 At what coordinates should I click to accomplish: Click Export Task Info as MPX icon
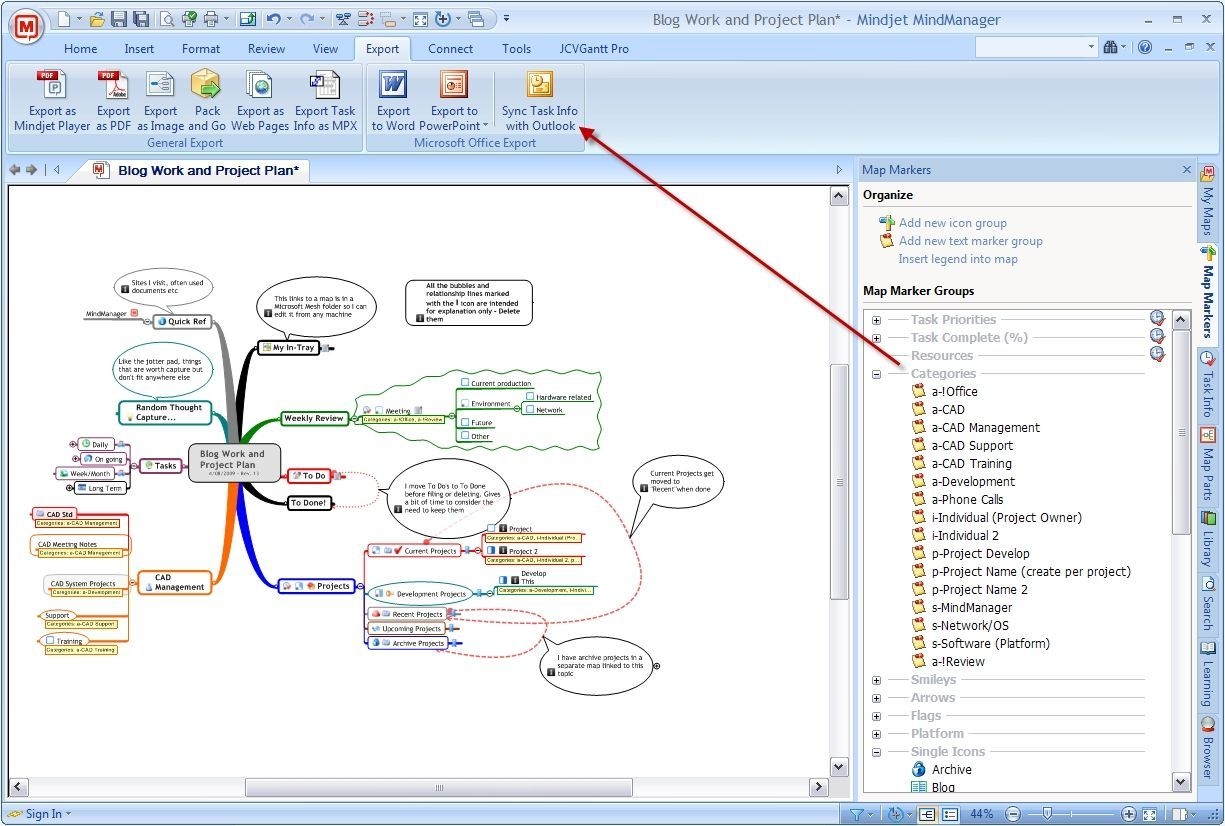(x=325, y=85)
